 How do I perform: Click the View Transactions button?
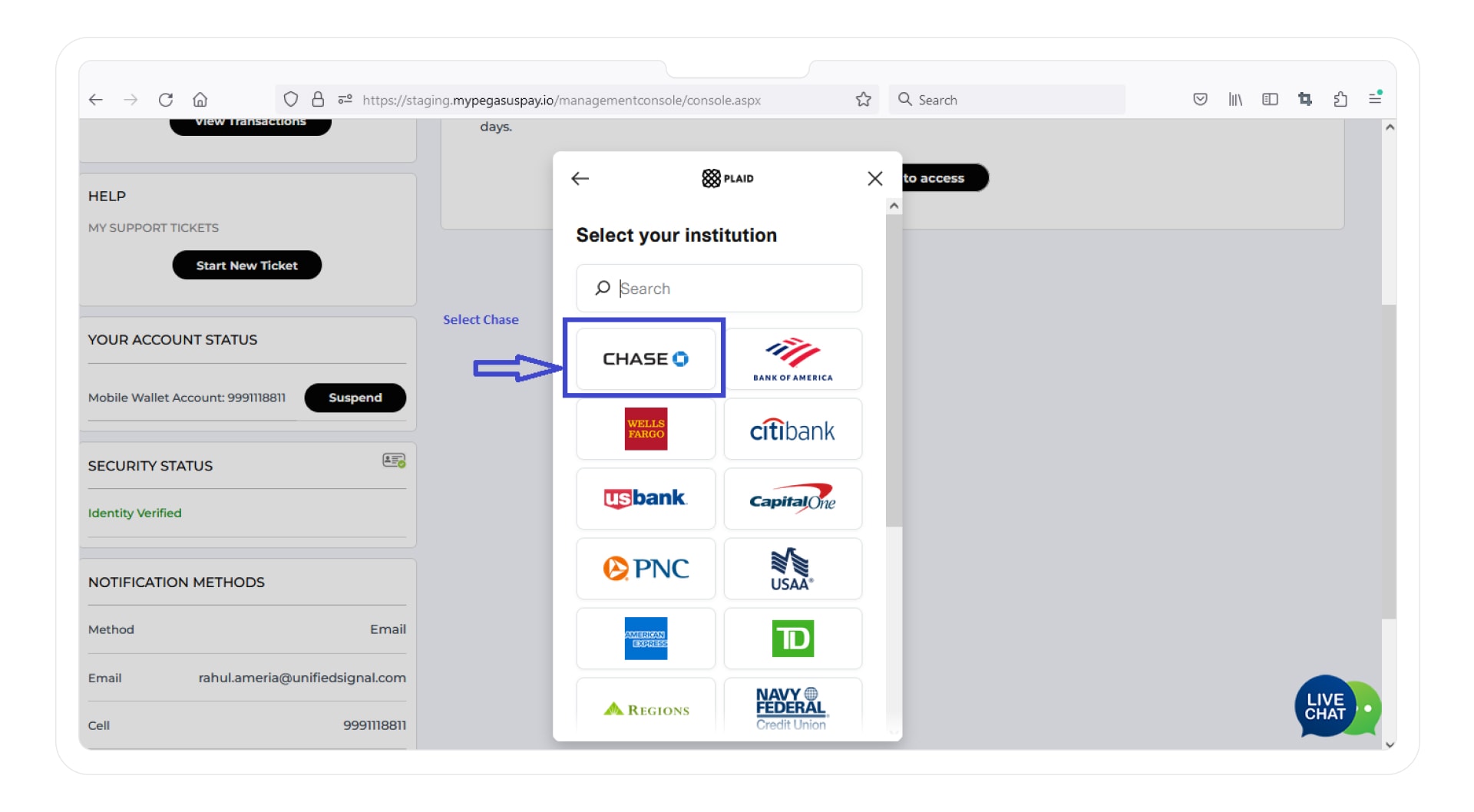[250, 125]
